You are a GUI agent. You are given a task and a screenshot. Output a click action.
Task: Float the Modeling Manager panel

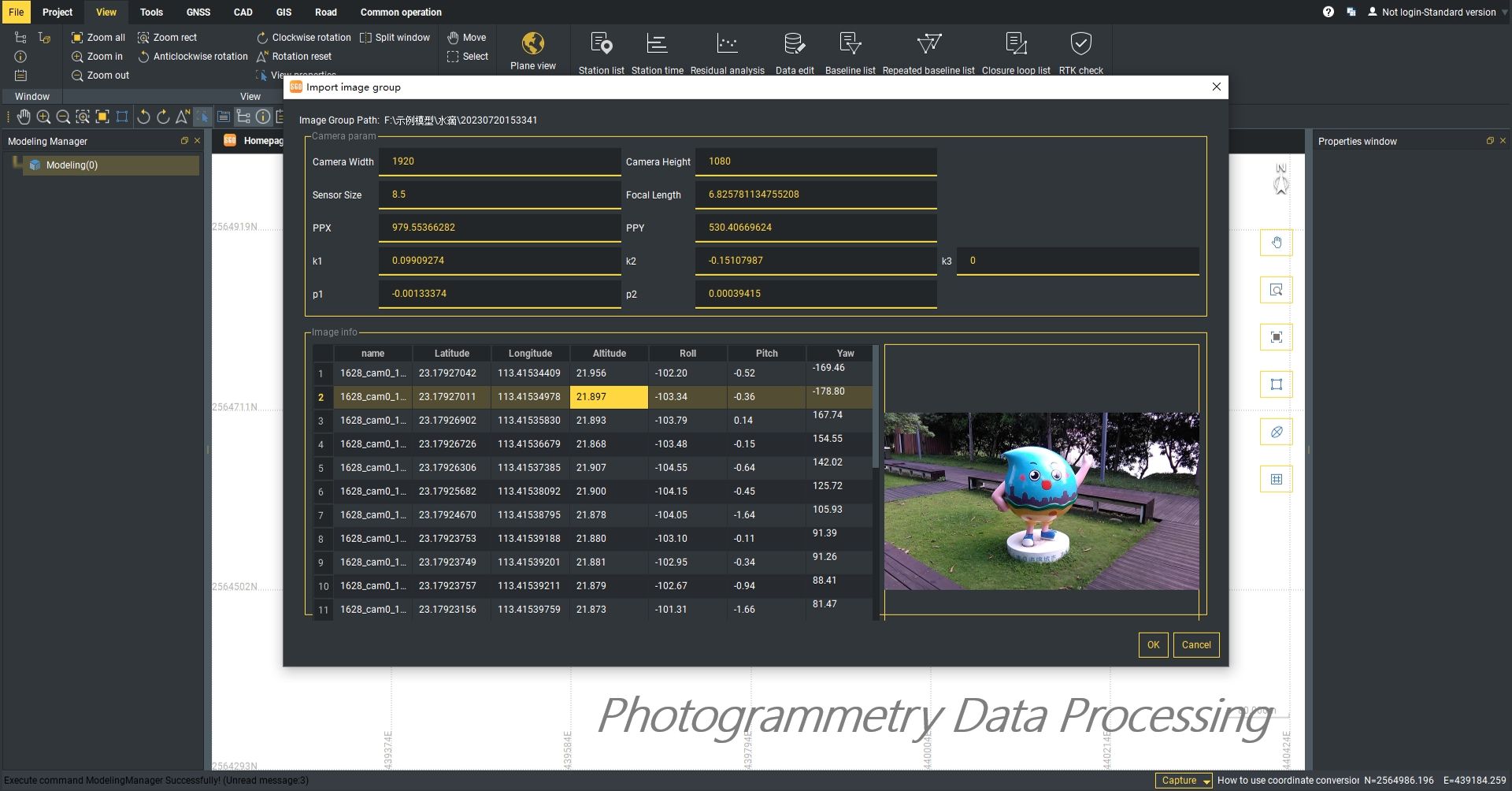pyautogui.click(x=184, y=141)
